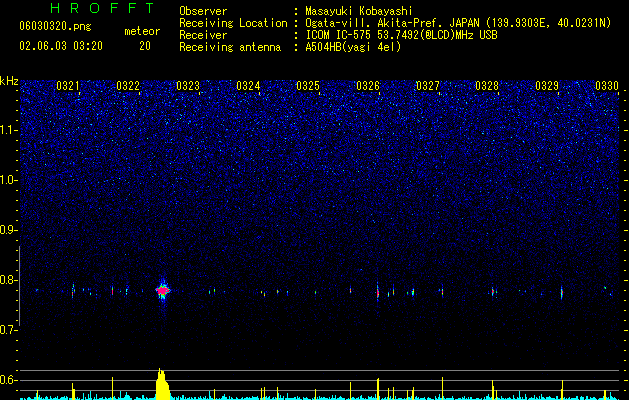This screenshot has width=629, height=400.
Task: Click the date stamp 02.06.03 03:20
Action: tap(61, 46)
